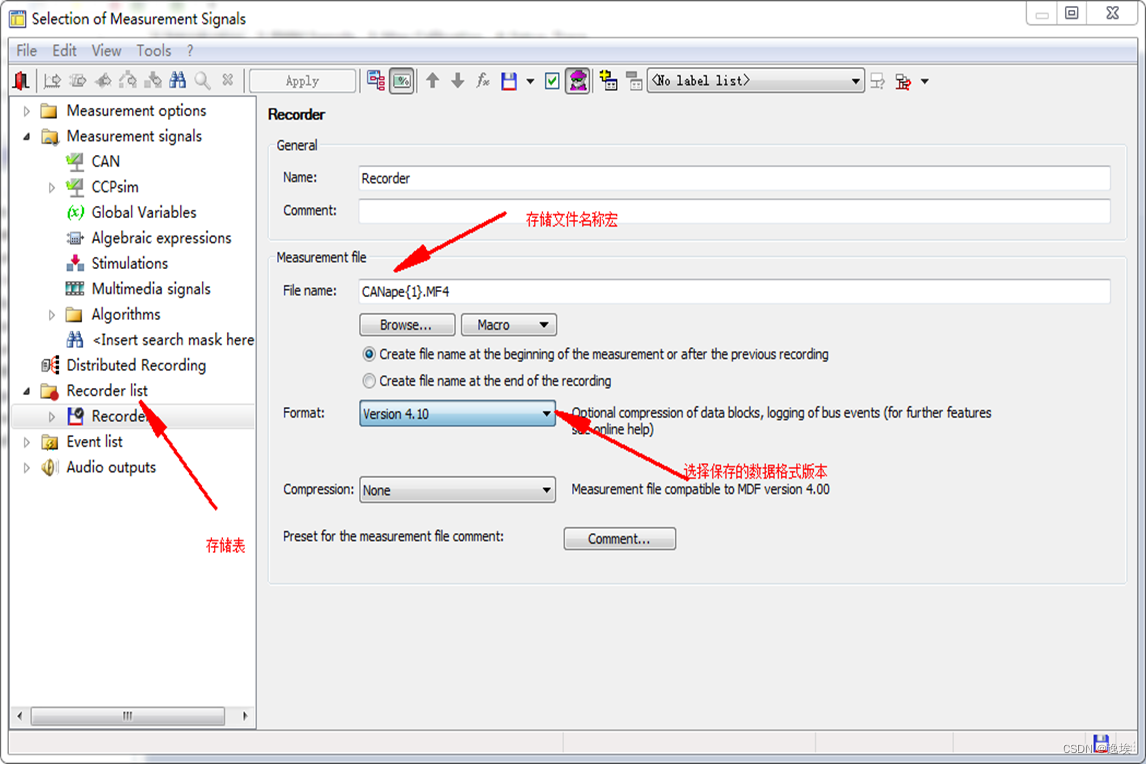Toggle the display window icon in toolbar

(402, 80)
